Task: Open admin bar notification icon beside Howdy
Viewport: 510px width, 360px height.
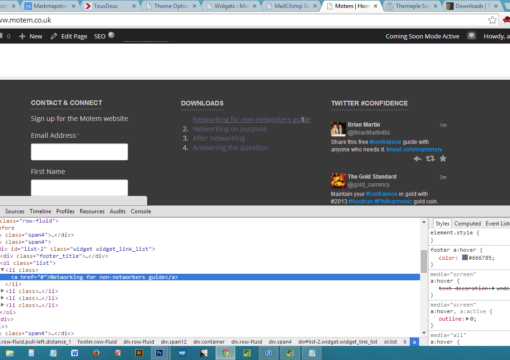Action: 471,35
